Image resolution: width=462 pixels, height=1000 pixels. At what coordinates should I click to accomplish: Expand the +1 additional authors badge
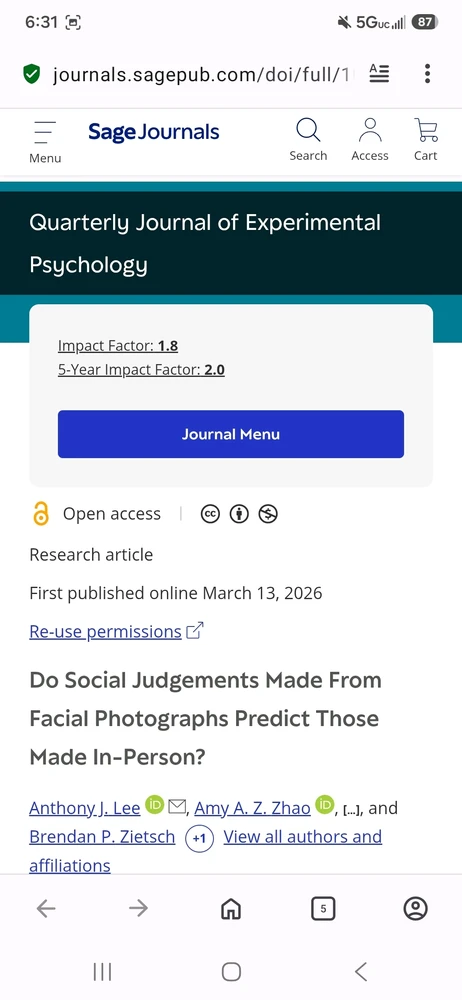pyautogui.click(x=200, y=838)
